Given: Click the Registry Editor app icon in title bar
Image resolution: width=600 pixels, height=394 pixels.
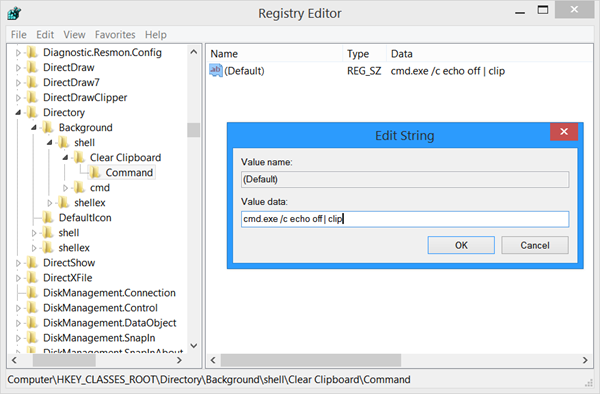Looking at the screenshot, I should coord(14,13).
